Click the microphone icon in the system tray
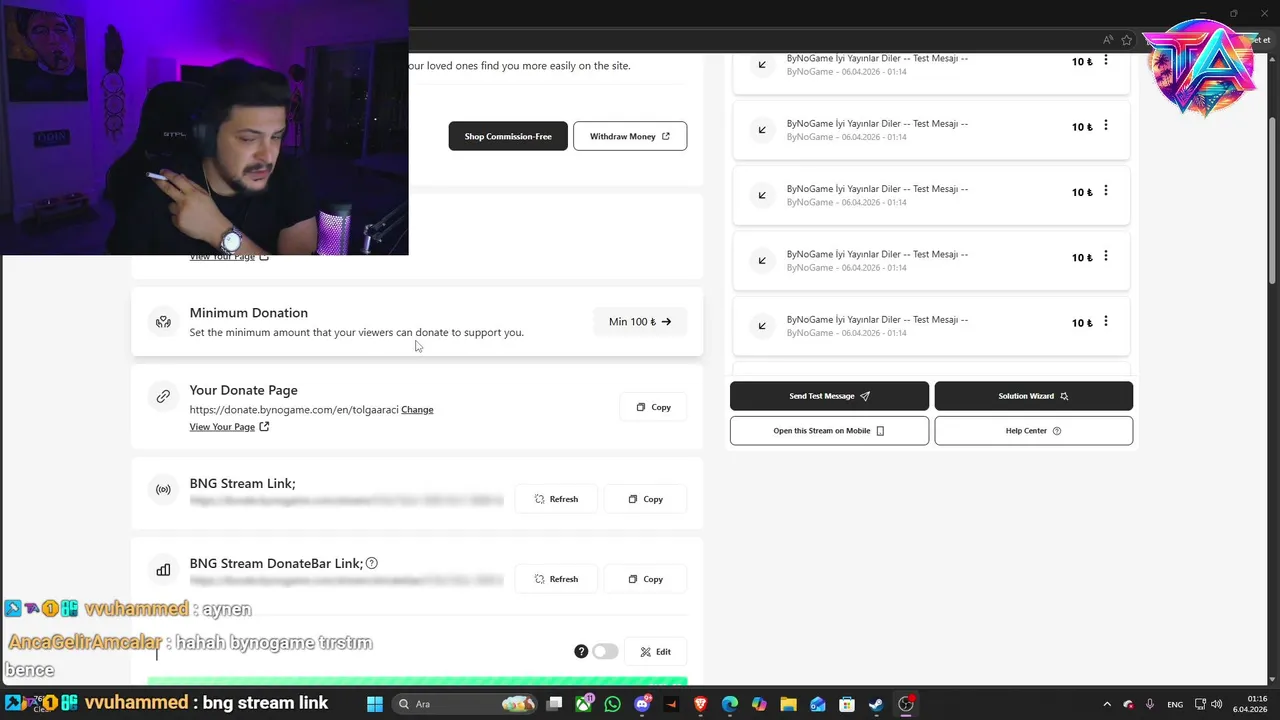The width and height of the screenshot is (1280, 720). (1150, 704)
